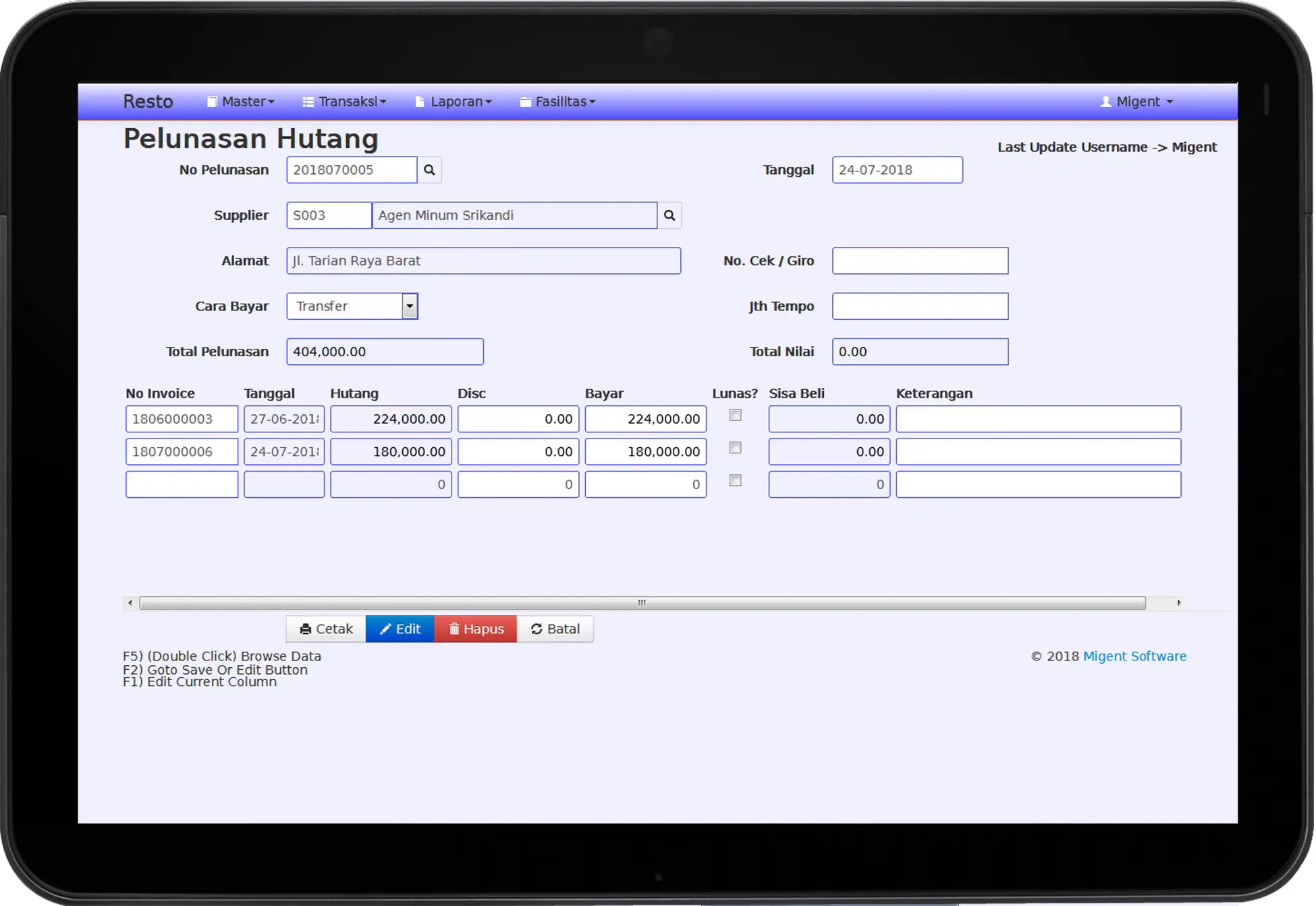Image resolution: width=1316 pixels, height=906 pixels.
Task: Click invoice number cell 1807000006
Action: pyautogui.click(x=182, y=452)
